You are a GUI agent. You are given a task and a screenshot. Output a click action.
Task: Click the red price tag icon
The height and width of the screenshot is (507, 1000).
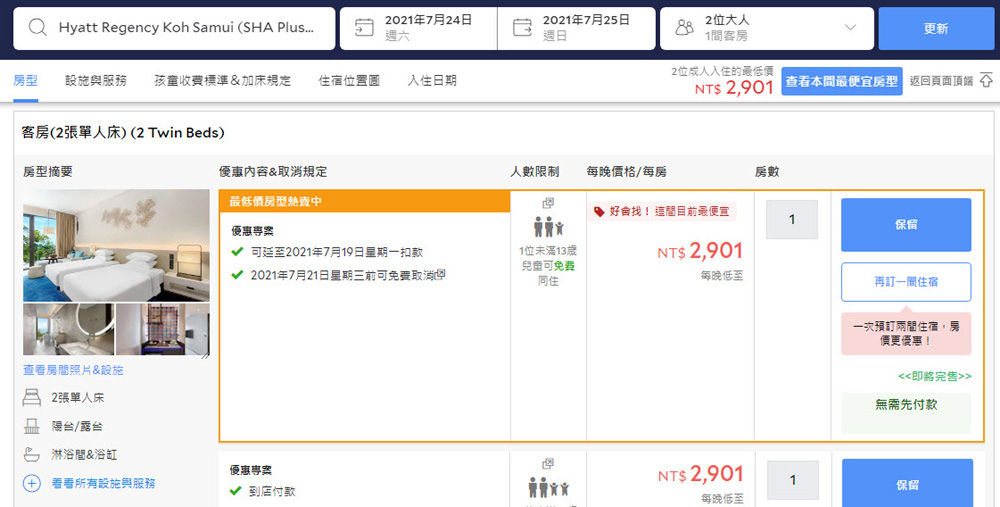pos(599,212)
